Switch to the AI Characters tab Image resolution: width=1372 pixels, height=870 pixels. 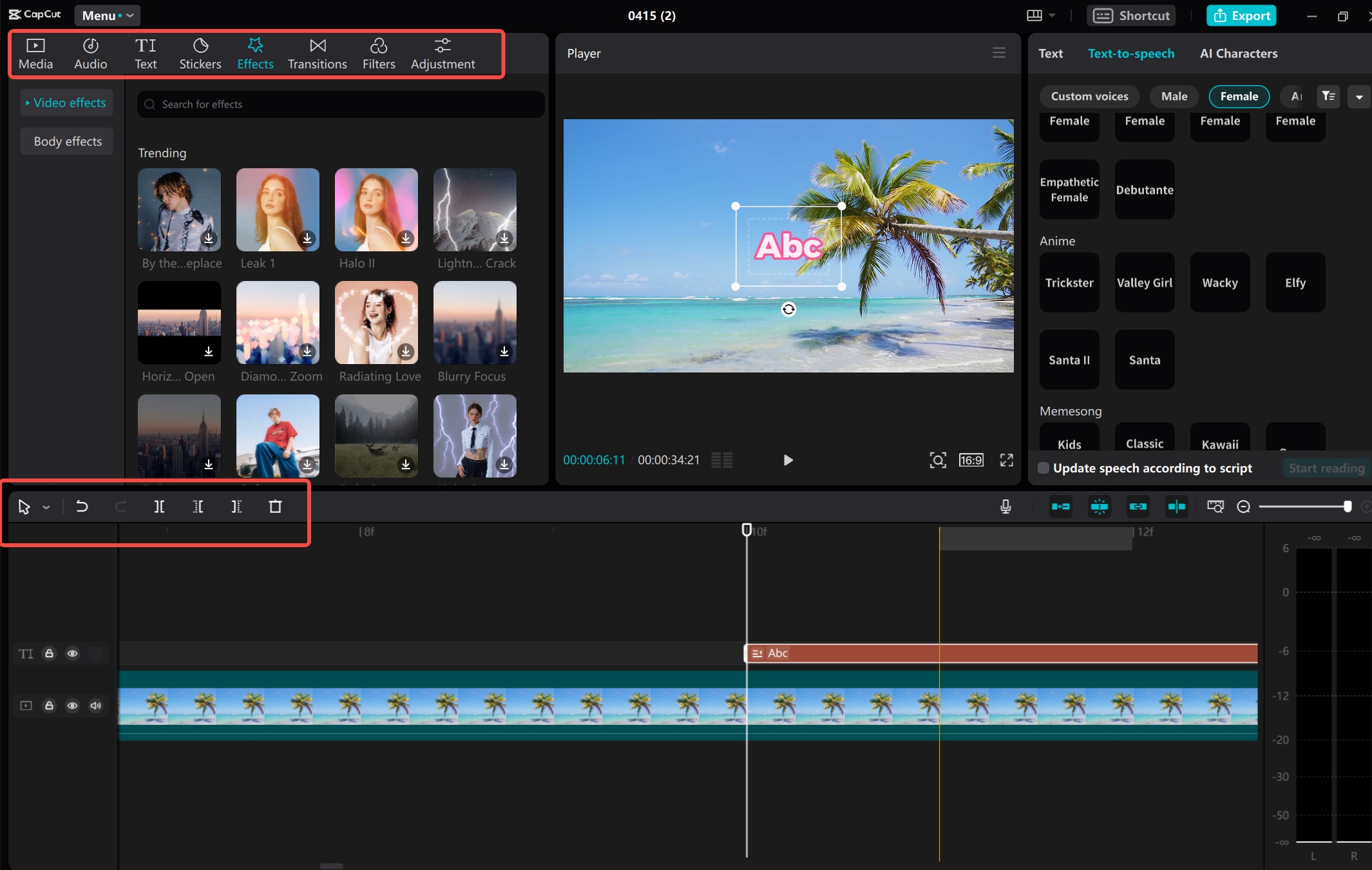[x=1237, y=53]
